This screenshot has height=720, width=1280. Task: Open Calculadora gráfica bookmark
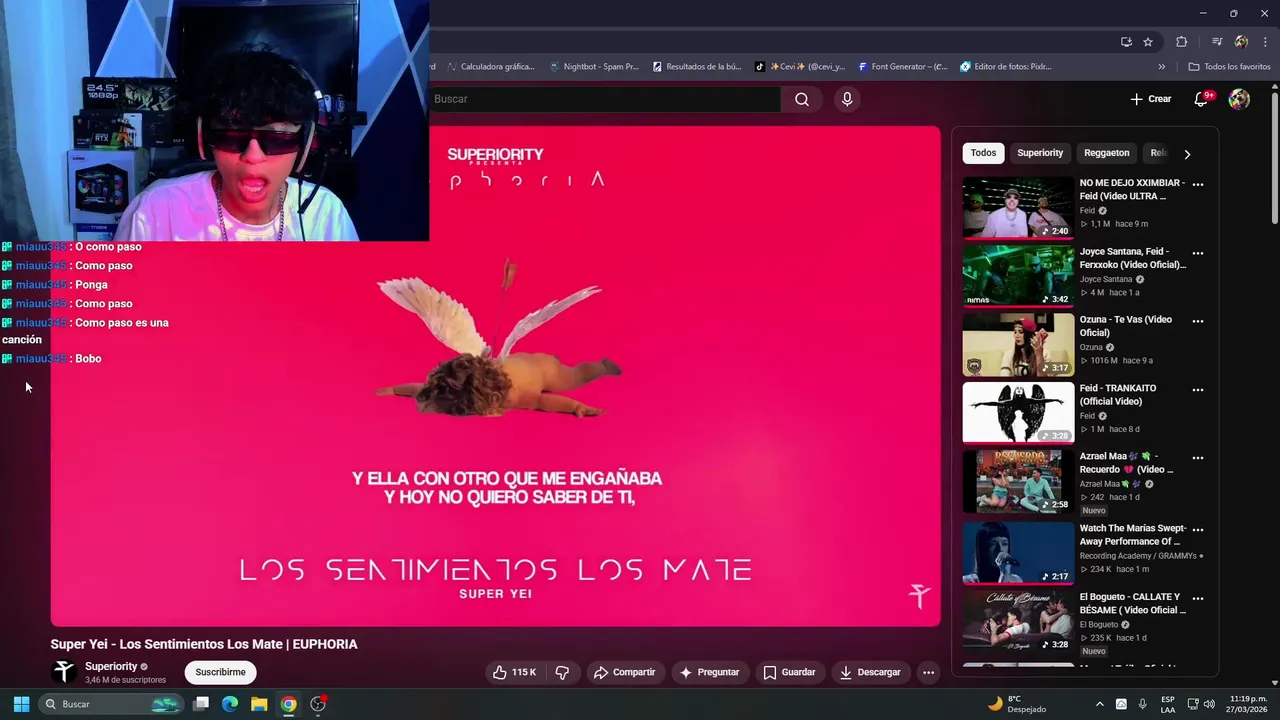click(x=490, y=67)
